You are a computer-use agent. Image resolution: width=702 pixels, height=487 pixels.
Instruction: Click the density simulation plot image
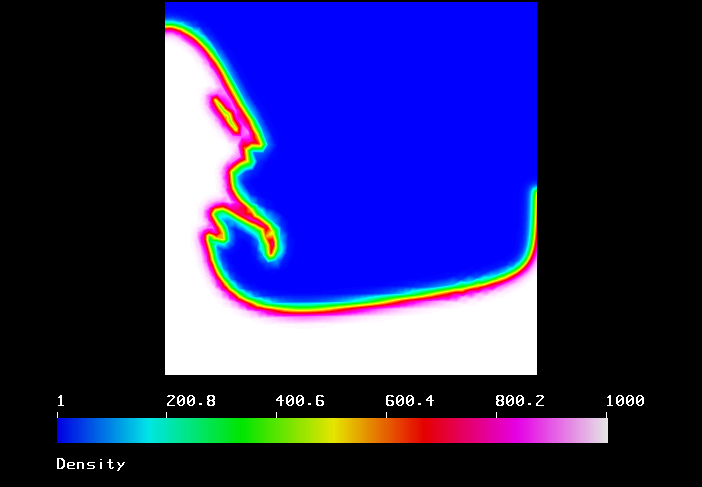click(x=351, y=188)
